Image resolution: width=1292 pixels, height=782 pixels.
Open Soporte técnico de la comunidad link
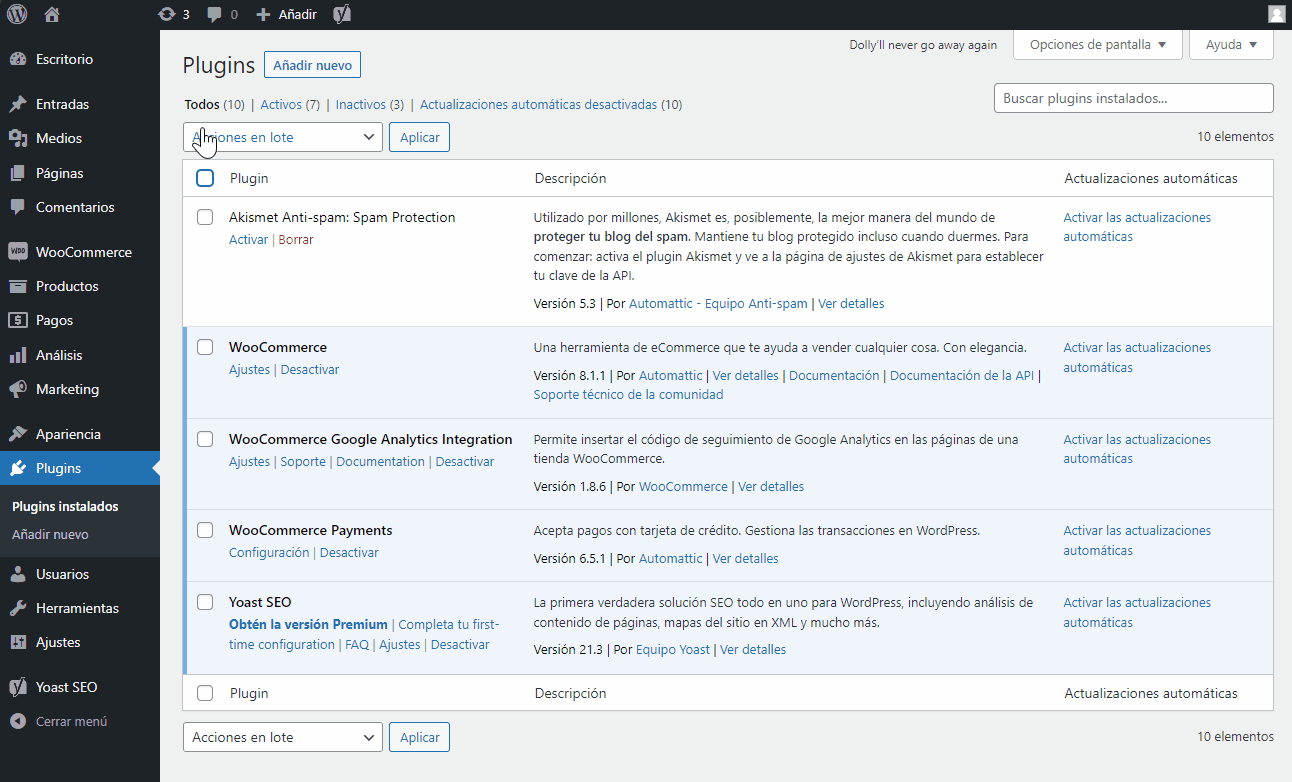point(628,394)
